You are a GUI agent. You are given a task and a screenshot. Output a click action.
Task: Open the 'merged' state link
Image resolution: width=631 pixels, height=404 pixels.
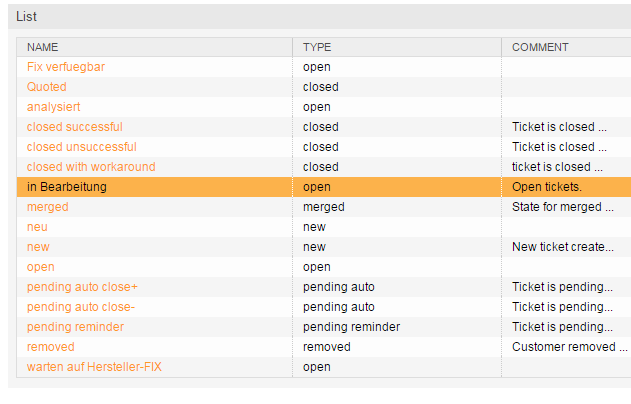(x=47, y=207)
